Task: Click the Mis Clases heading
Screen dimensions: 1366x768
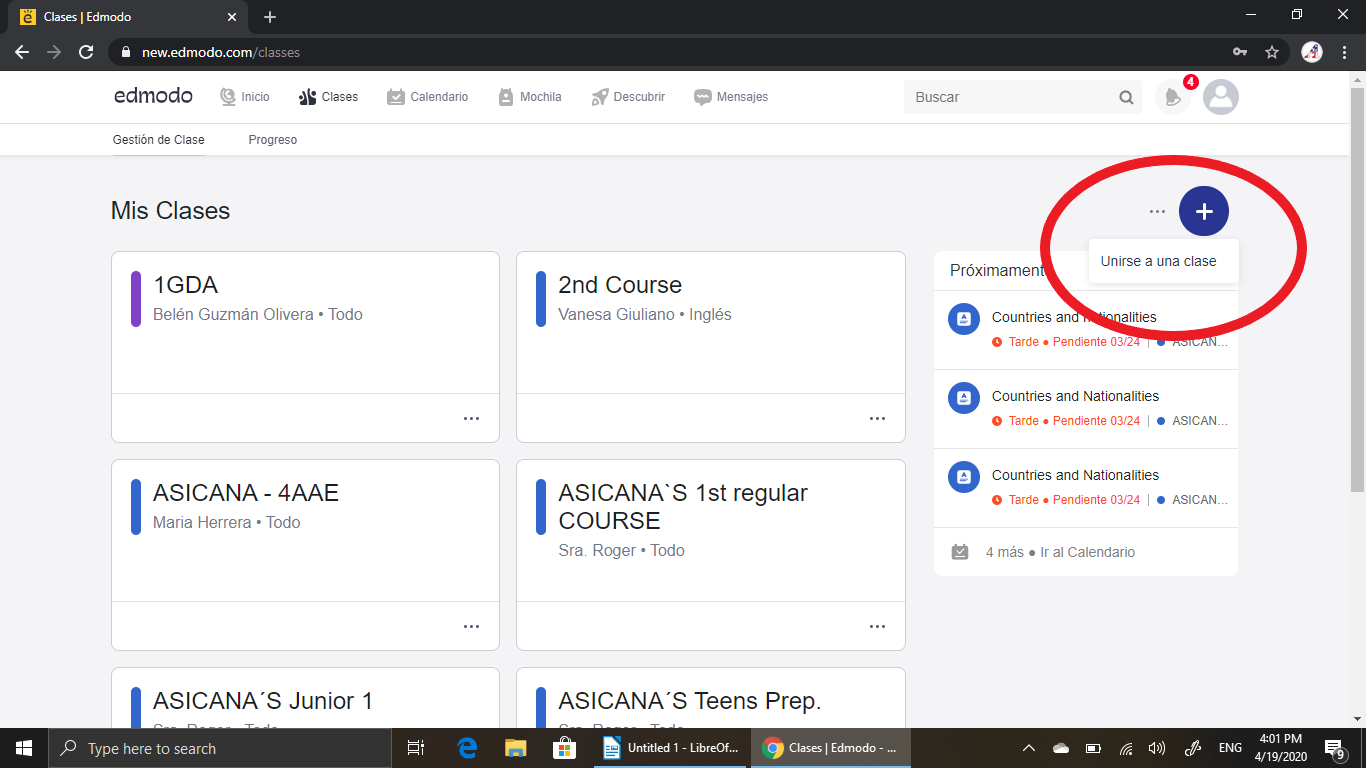Action: pyautogui.click(x=171, y=211)
